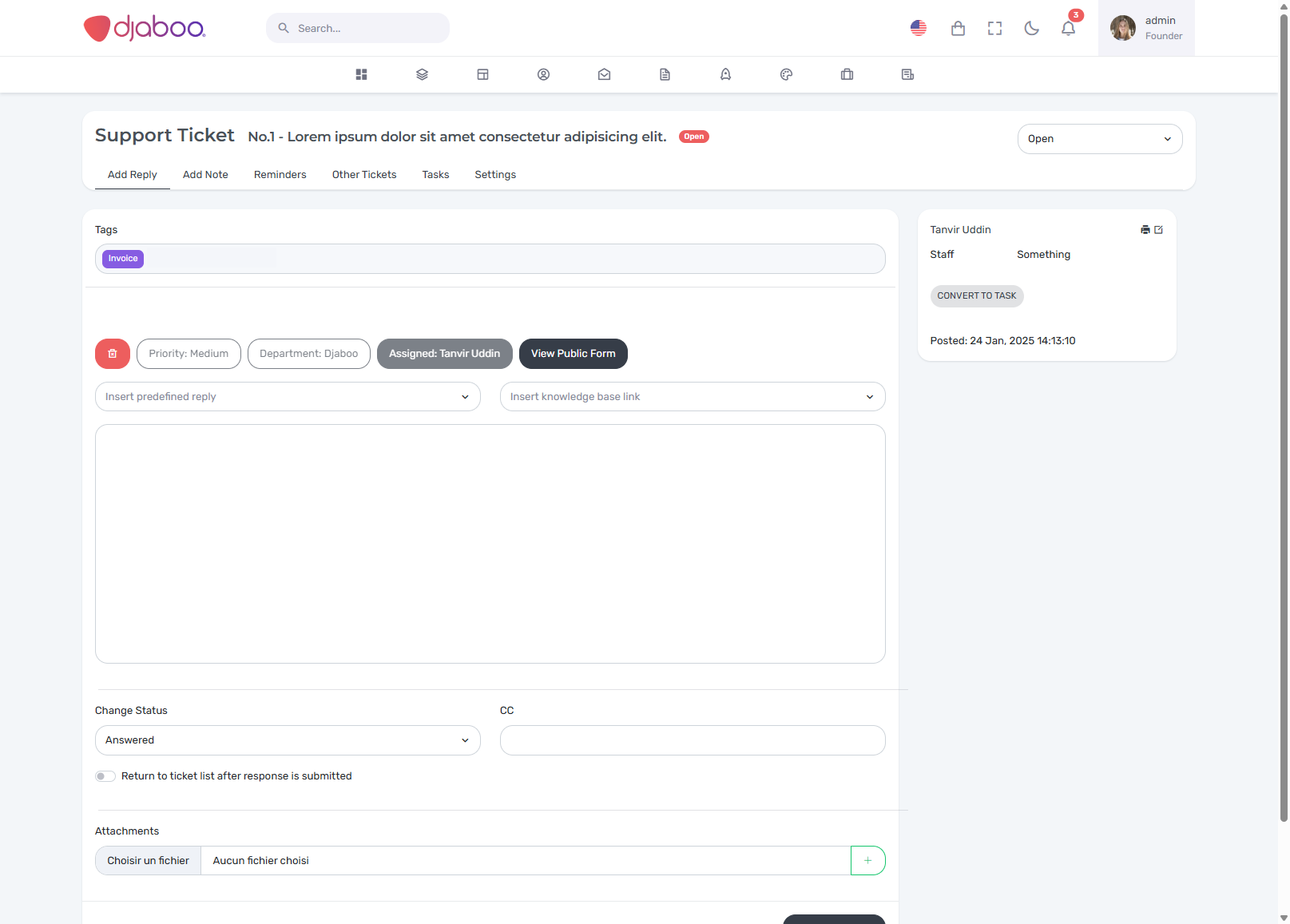
Task: Click the red trash delete button
Action: click(113, 354)
